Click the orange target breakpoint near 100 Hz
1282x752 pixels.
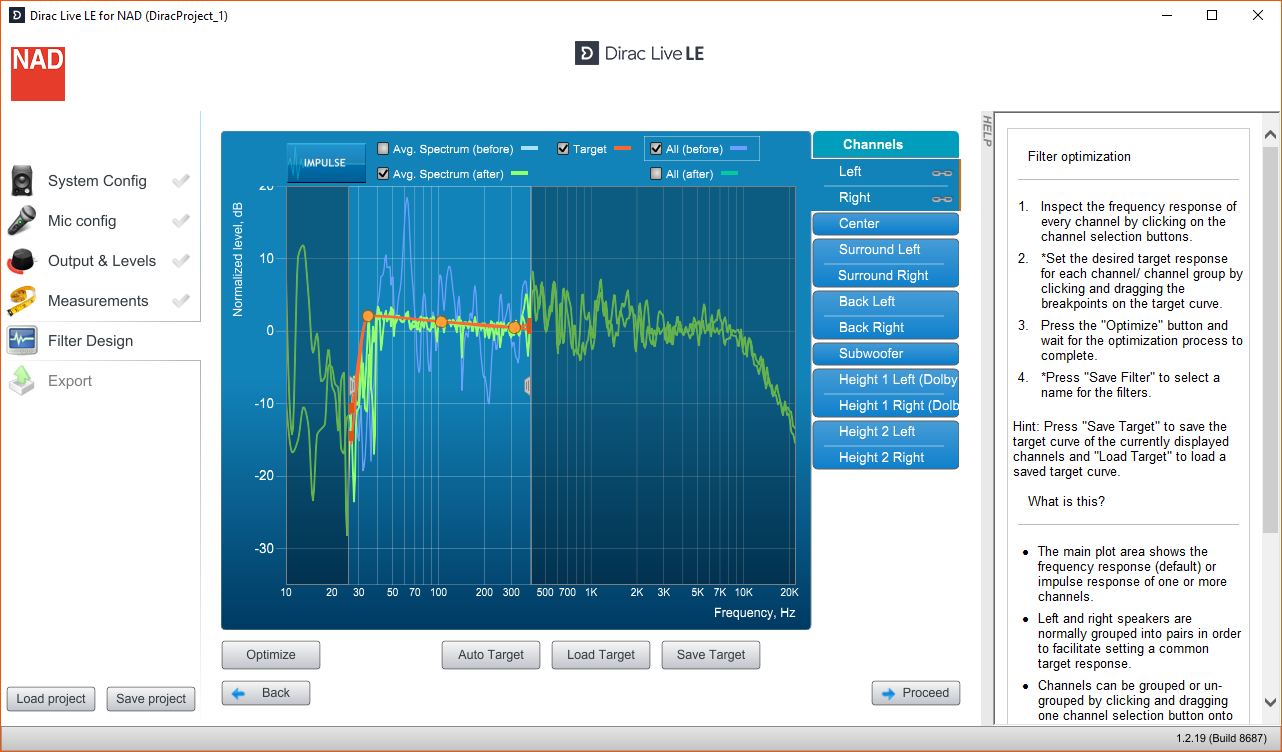pos(441,322)
